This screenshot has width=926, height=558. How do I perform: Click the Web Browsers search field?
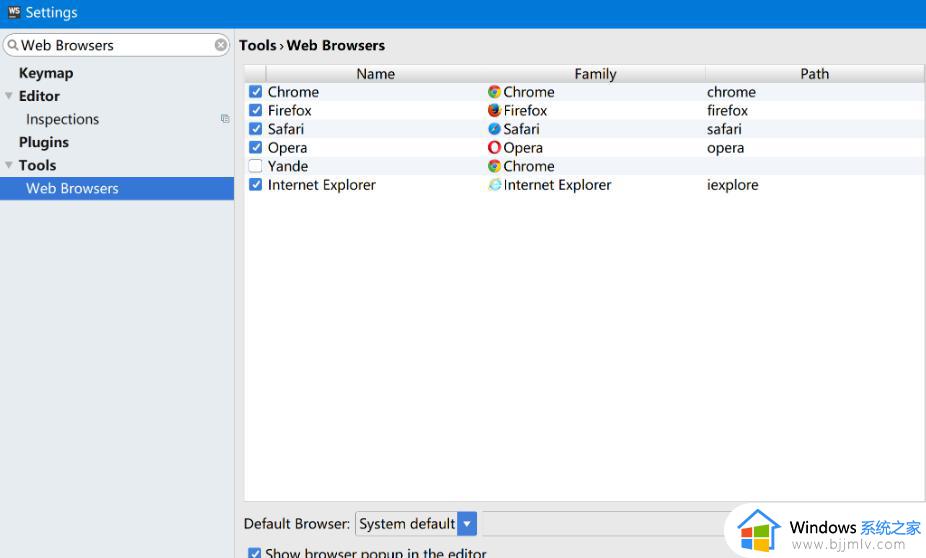click(116, 45)
